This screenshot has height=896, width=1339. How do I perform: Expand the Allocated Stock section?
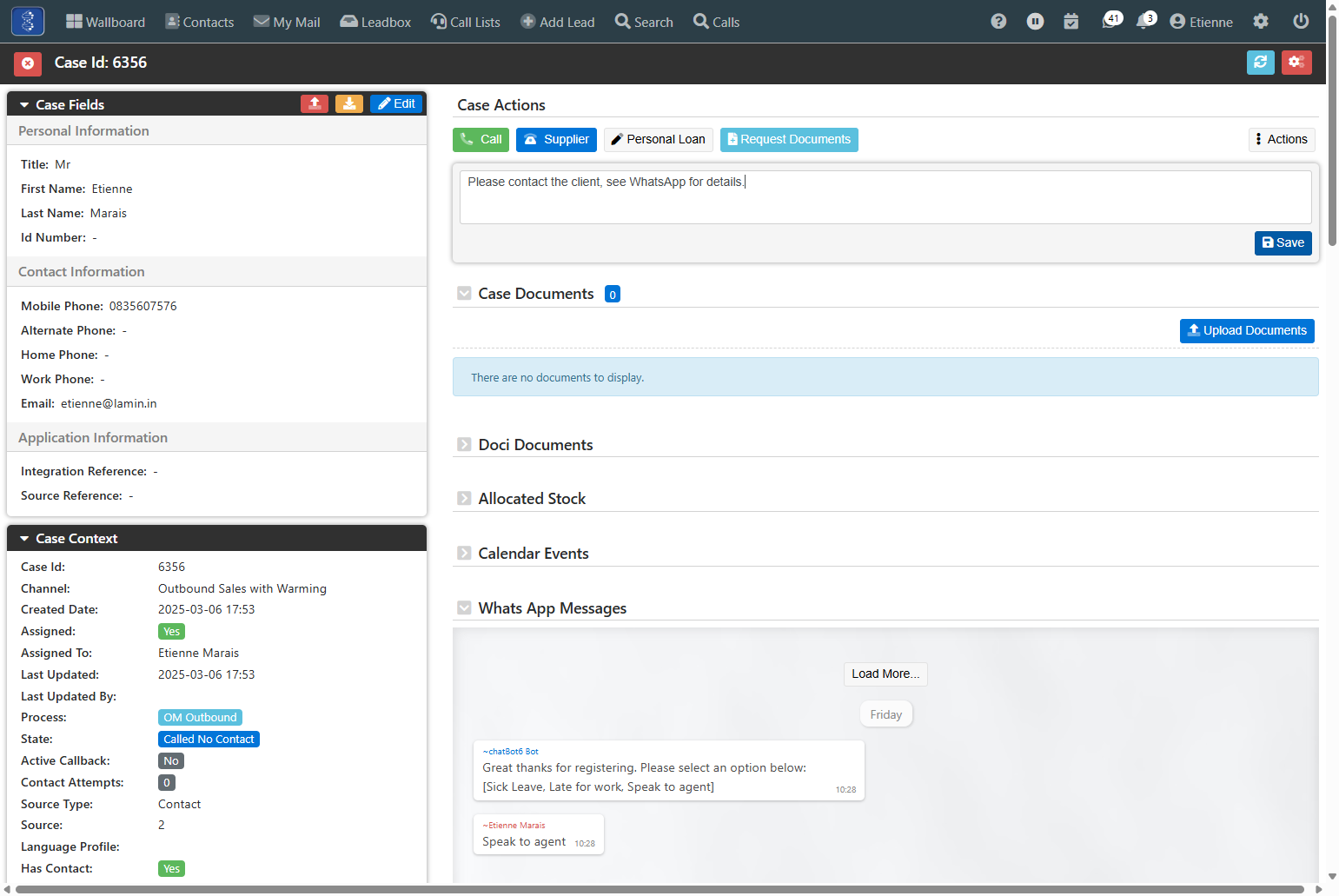point(464,499)
